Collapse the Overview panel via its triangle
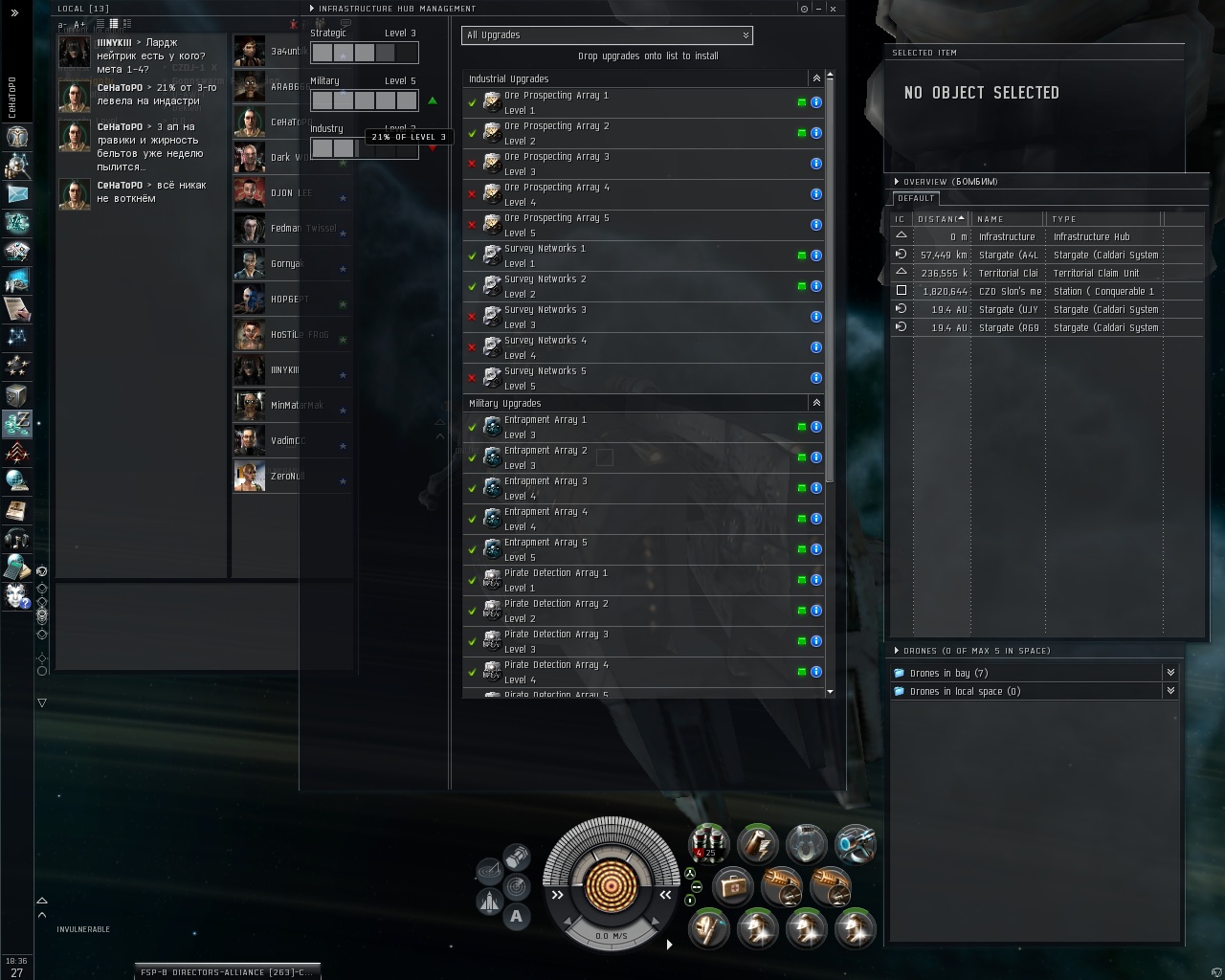The image size is (1225, 980). pos(896,181)
